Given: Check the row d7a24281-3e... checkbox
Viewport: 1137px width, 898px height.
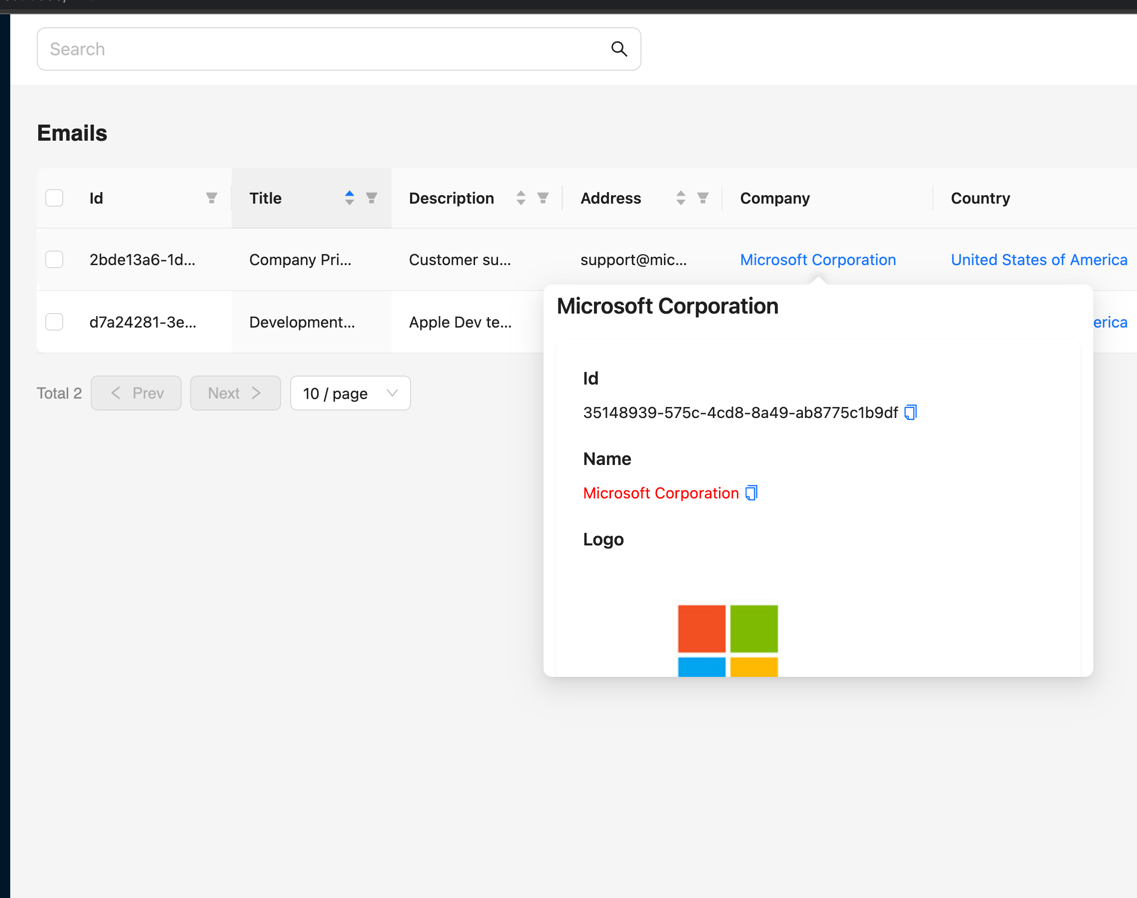Looking at the screenshot, I should click(x=54, y=322).
